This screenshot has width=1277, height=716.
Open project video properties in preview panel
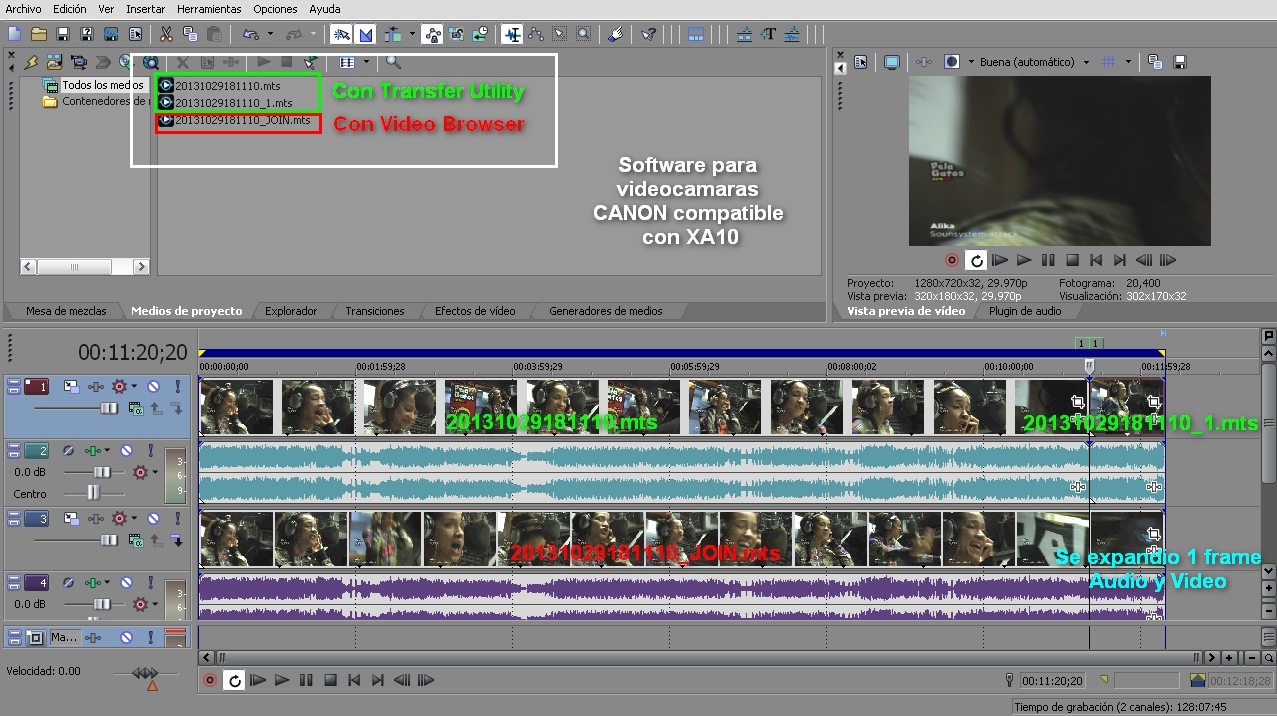coord(862,62)
